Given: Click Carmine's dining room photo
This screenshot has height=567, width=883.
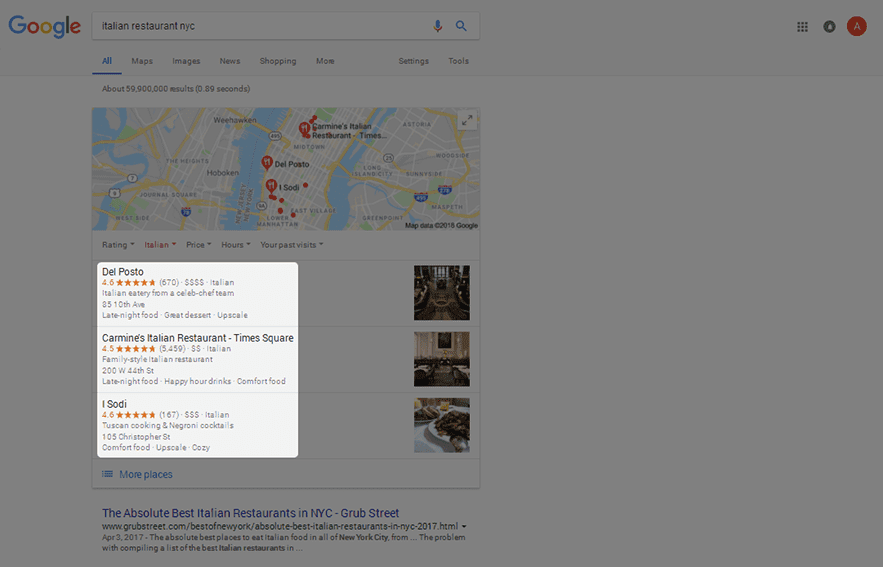Looking at the screenshot, I should [x=442, y=359].
